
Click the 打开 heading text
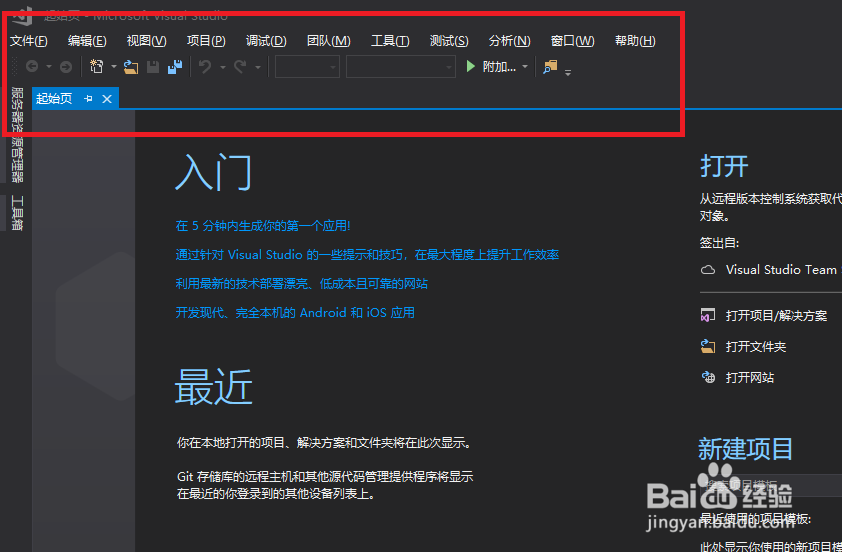(x=724, y=166)
